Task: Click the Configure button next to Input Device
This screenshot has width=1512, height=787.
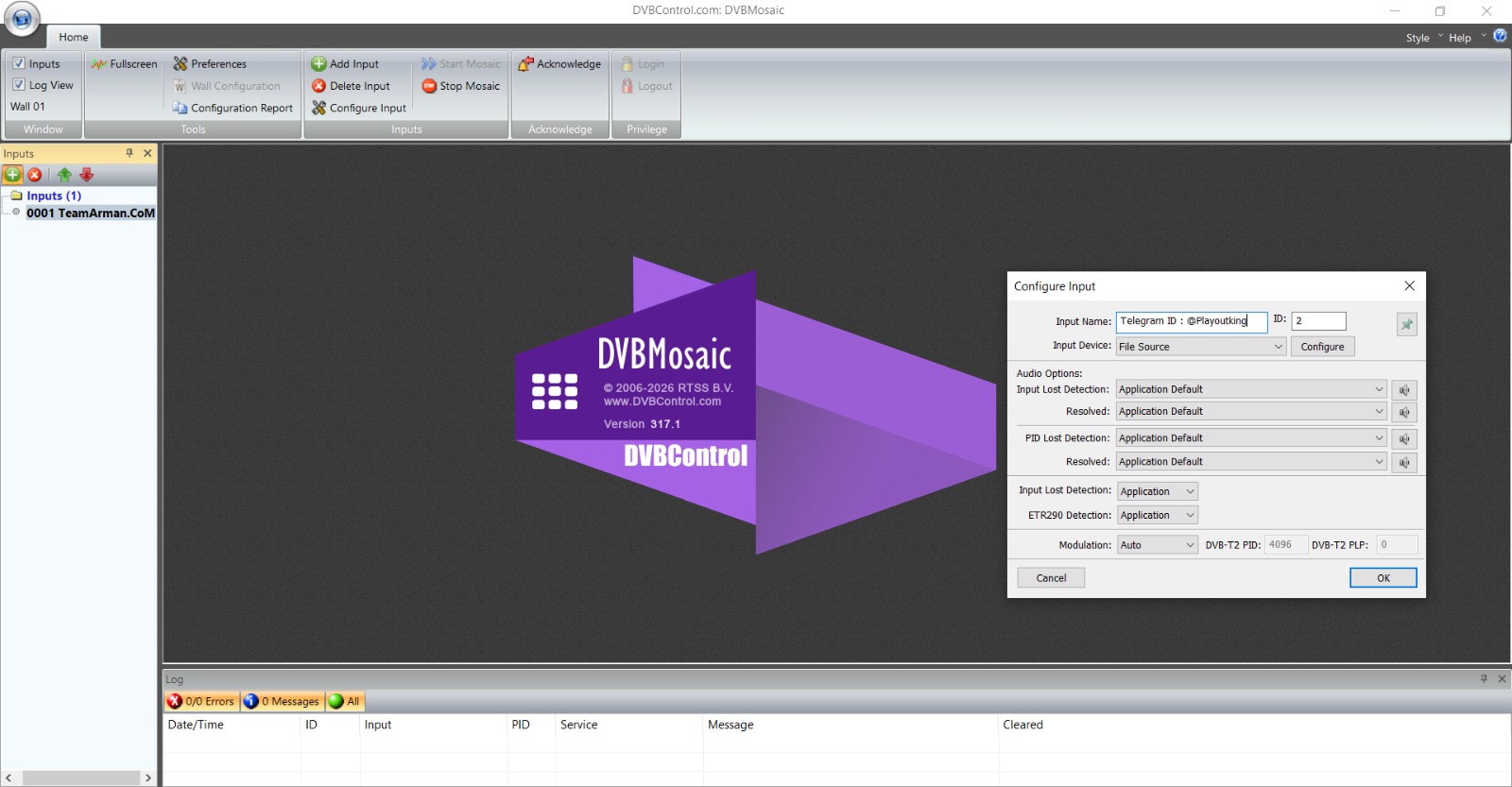Action: tap(1322, 347)
